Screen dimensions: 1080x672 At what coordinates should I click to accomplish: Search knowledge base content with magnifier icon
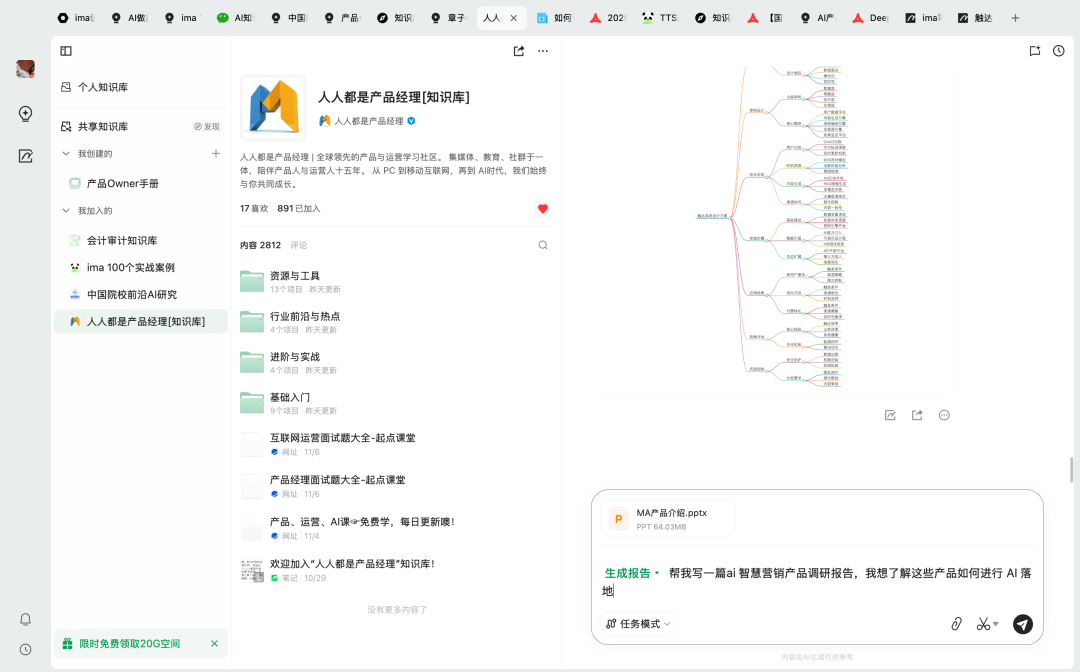click(543, 245)
